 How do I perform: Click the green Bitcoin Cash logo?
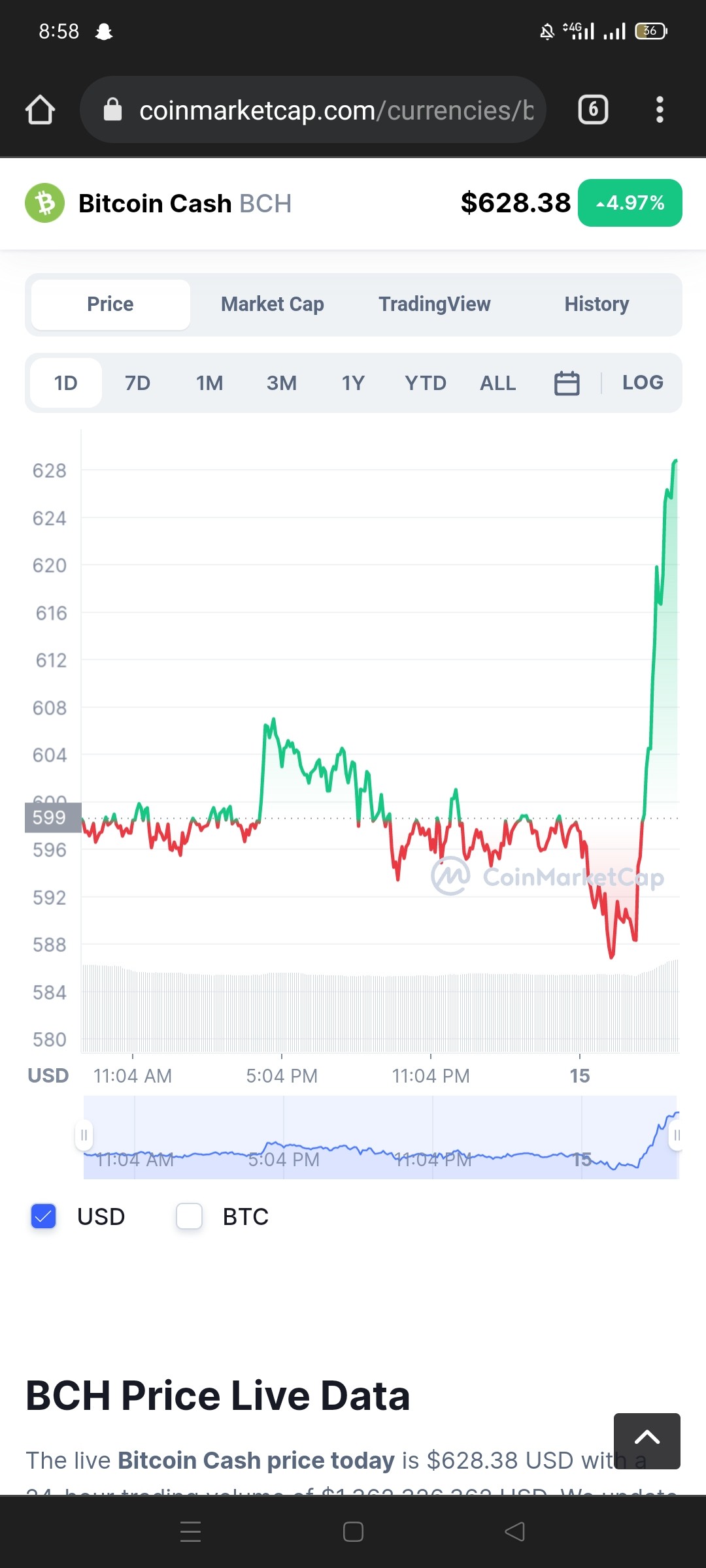[x=44, y=203]
